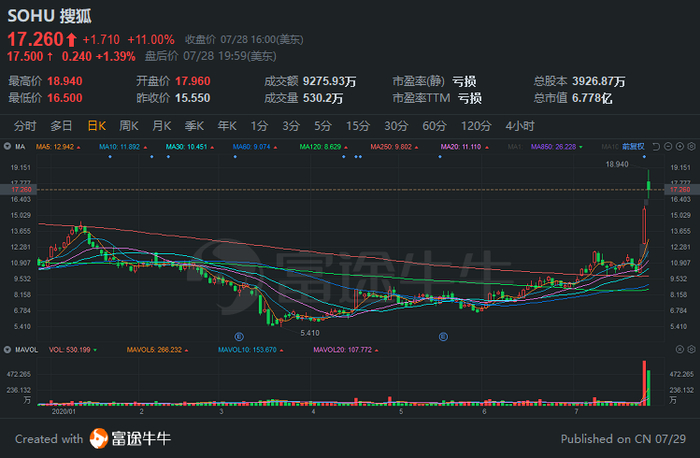The height and width of the screenshot is (458, 700).
Task: Click the 前复权 adjustment option
Action: point(633,146)
